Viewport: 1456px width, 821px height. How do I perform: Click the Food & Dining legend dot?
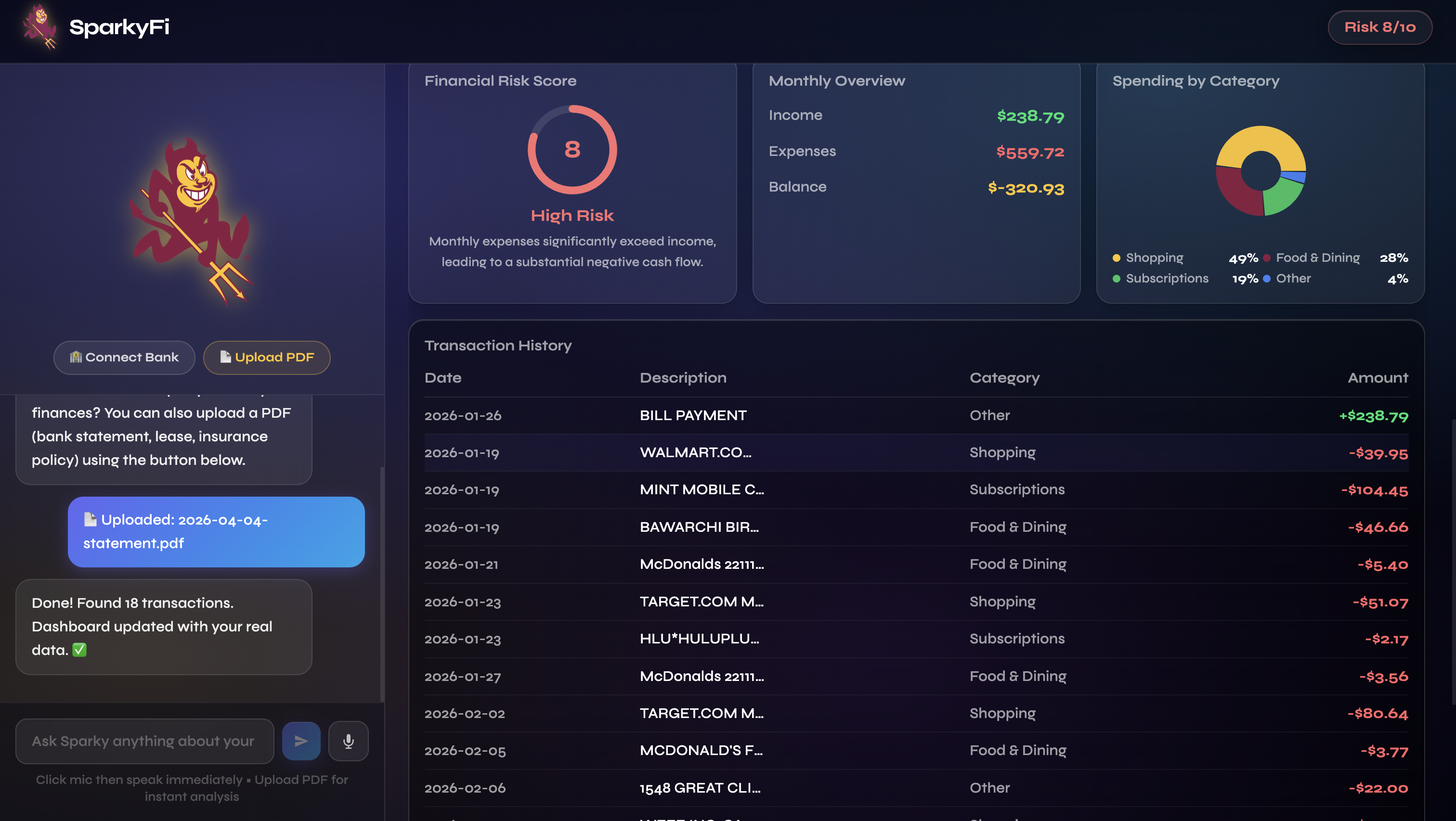[1267, 258]
